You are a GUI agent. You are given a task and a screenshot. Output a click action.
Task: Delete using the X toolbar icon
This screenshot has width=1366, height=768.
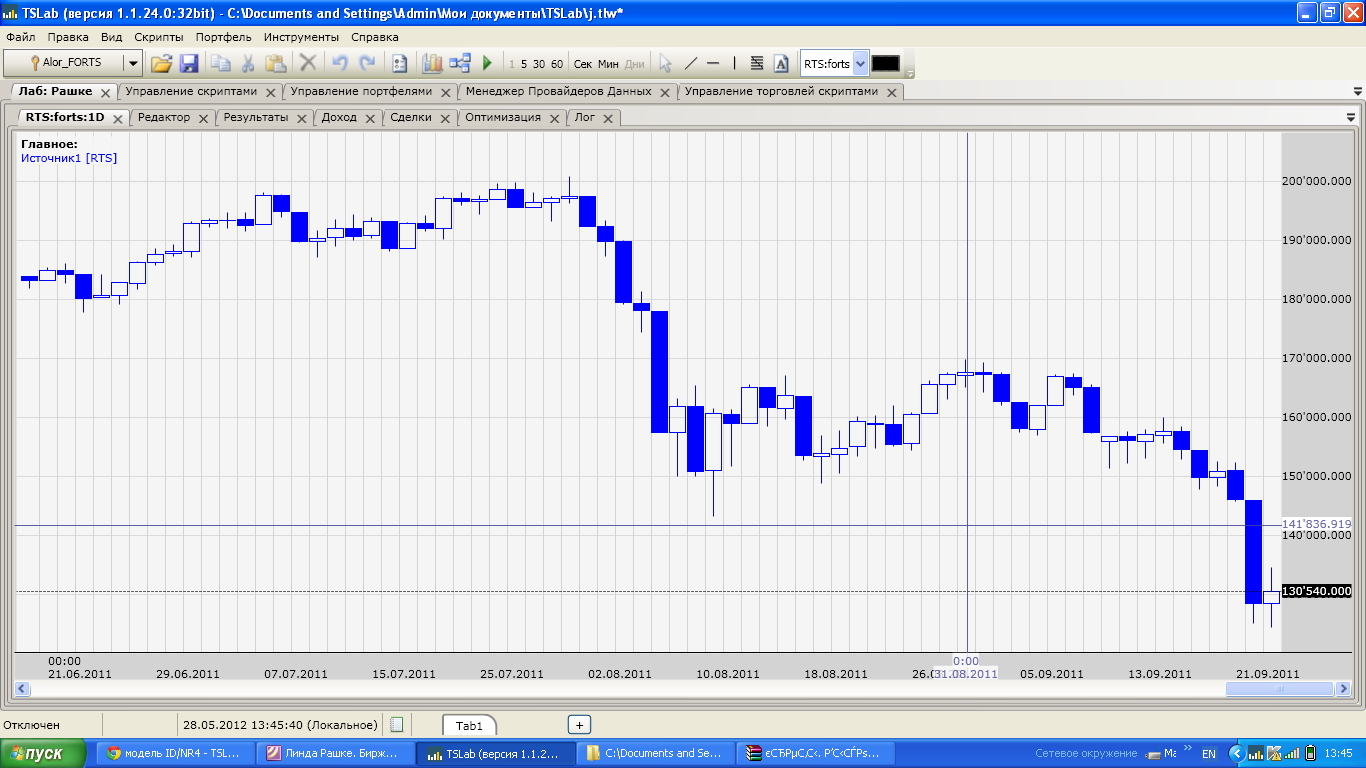pos(308,63)
